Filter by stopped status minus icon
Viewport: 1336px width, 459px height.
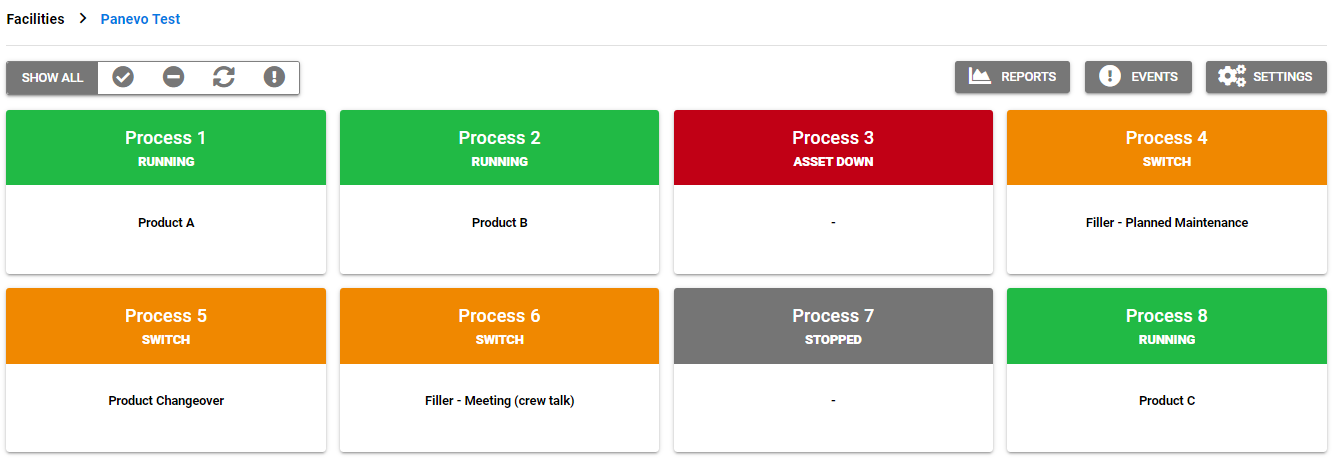(x=174, y=77)
